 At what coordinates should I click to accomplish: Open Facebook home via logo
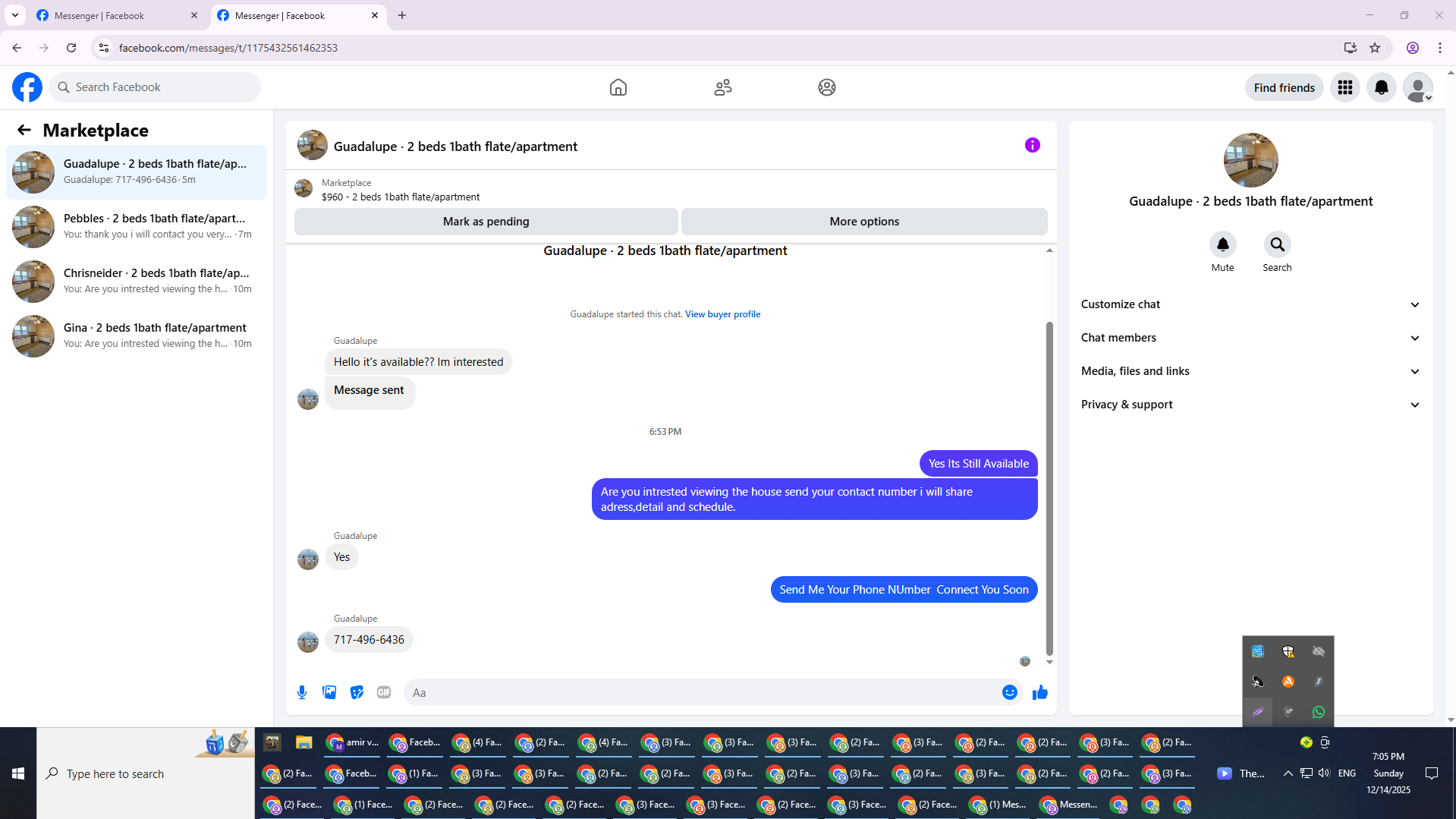pos(27,87)
